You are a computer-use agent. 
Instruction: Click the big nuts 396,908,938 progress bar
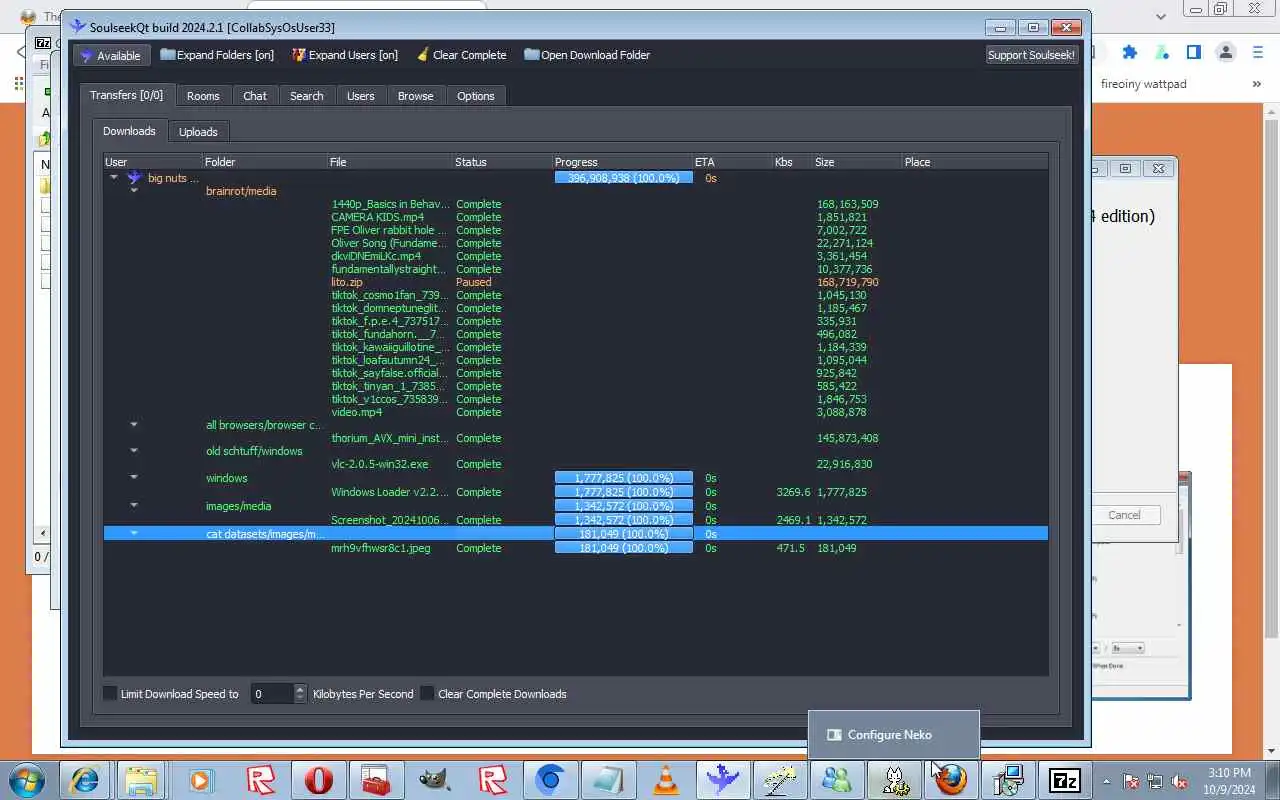pos(623,177)
